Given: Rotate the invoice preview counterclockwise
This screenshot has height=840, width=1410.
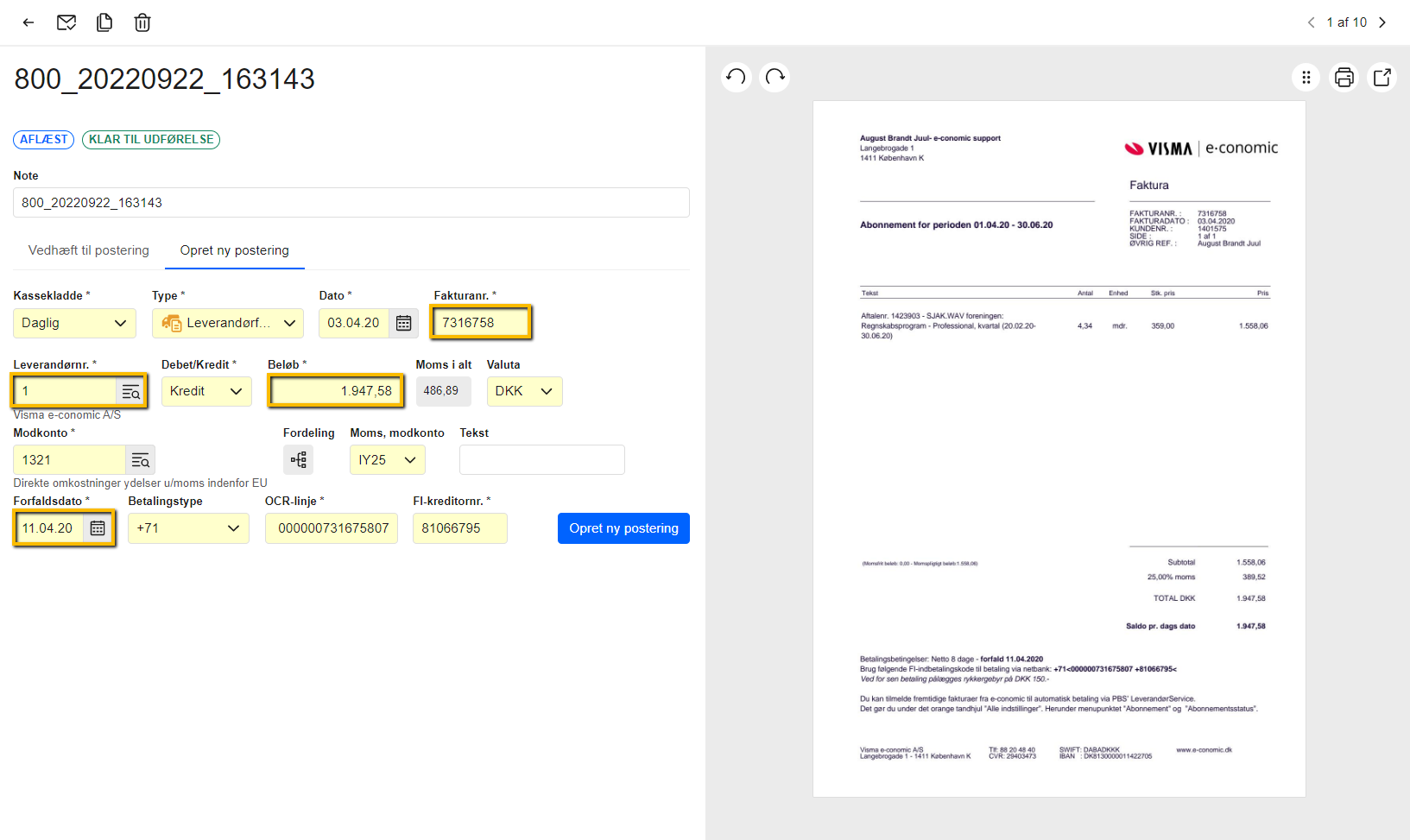Looking at the screenshot, I should point(736,77).
